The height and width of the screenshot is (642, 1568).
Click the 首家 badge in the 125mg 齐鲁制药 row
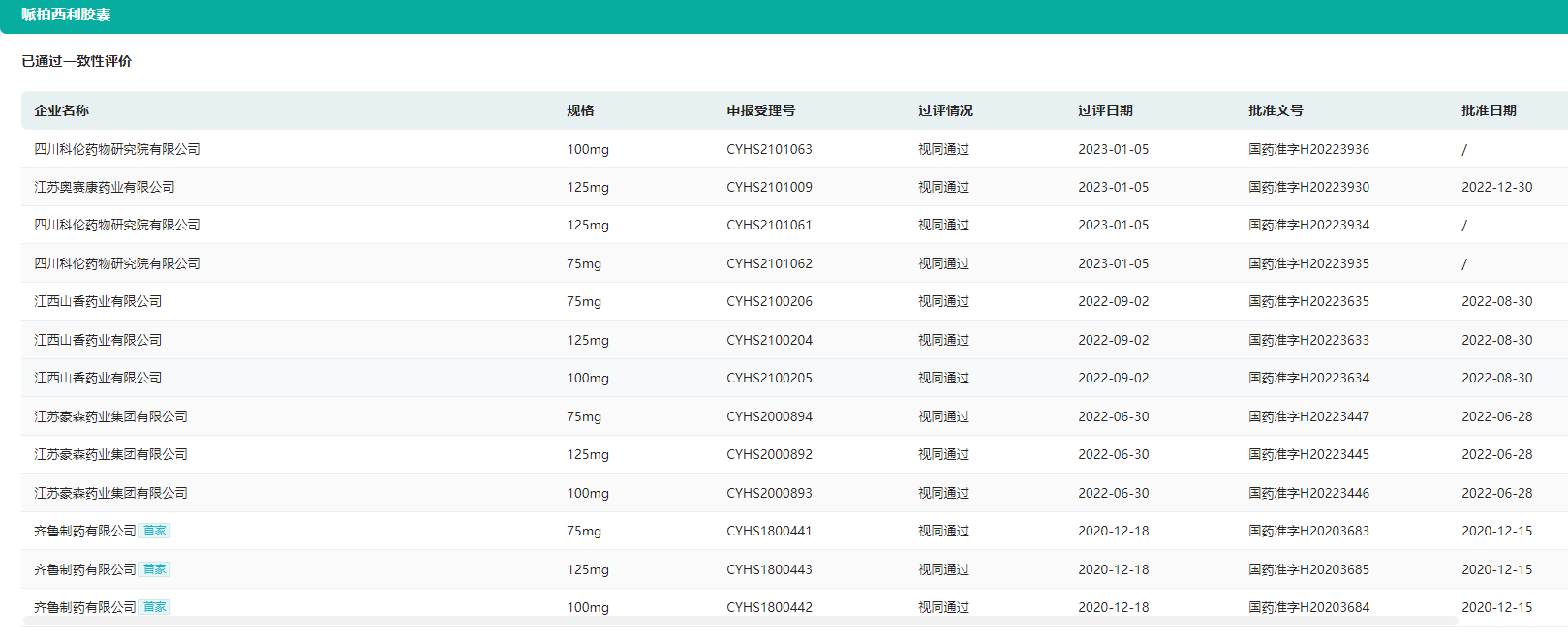[x=154, y=569]
